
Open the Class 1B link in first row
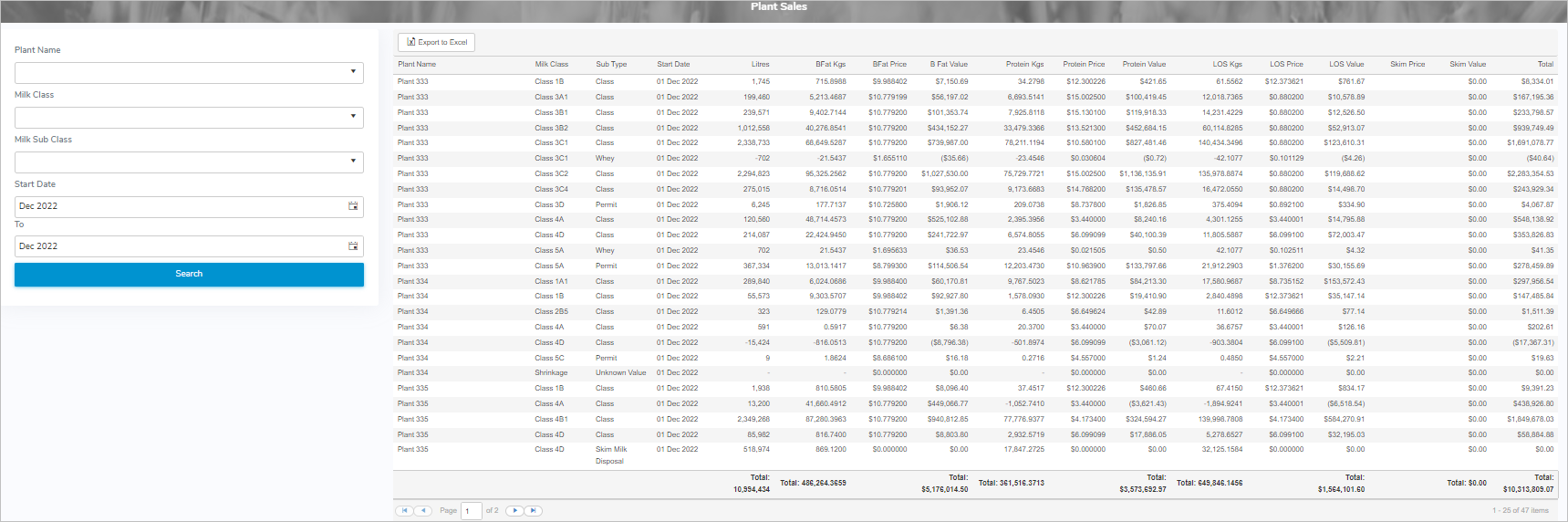tap(549, 82)
